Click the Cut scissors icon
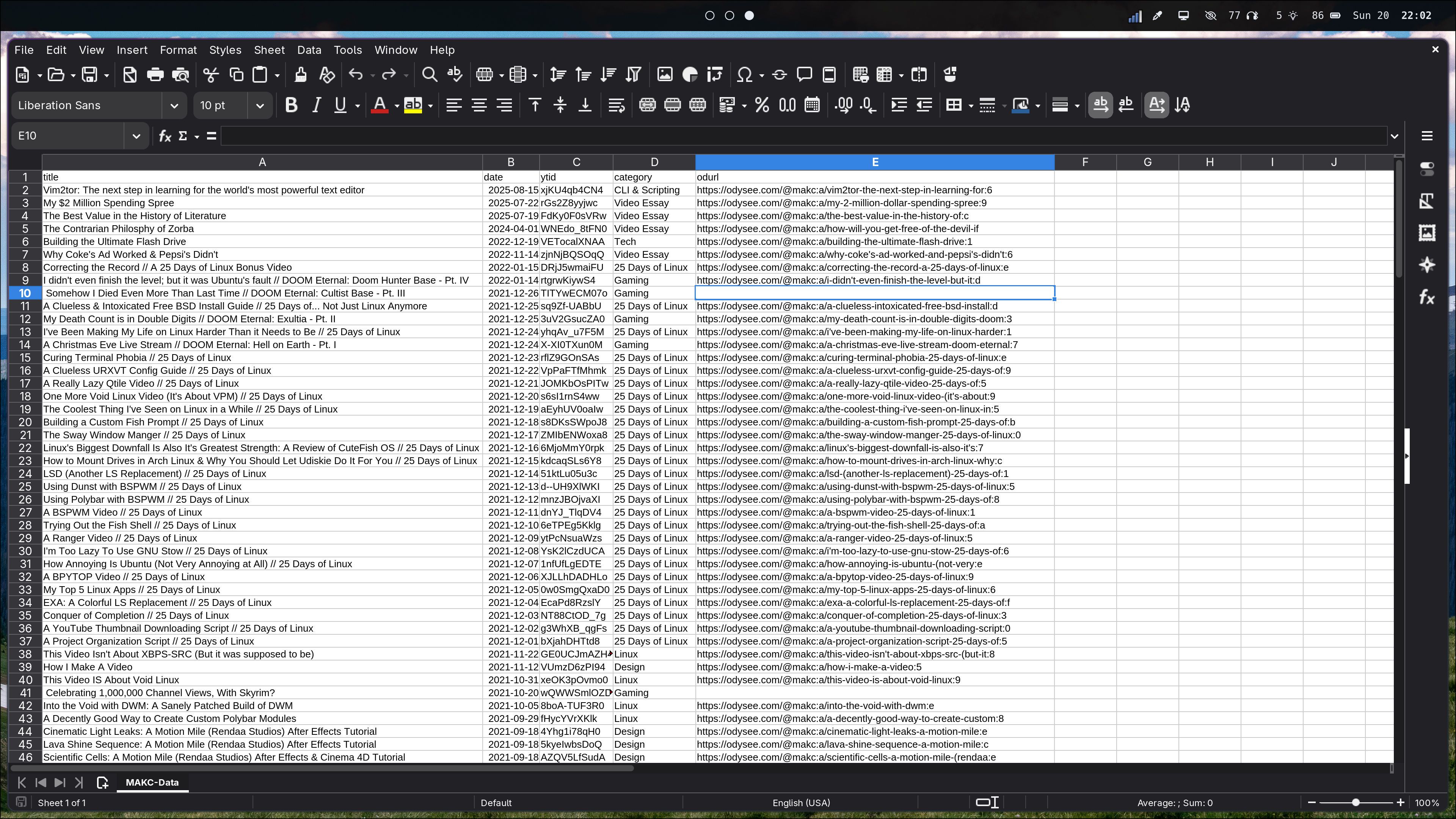The width and height of the screenshot is (1456, 819). [x=211, y=75]
